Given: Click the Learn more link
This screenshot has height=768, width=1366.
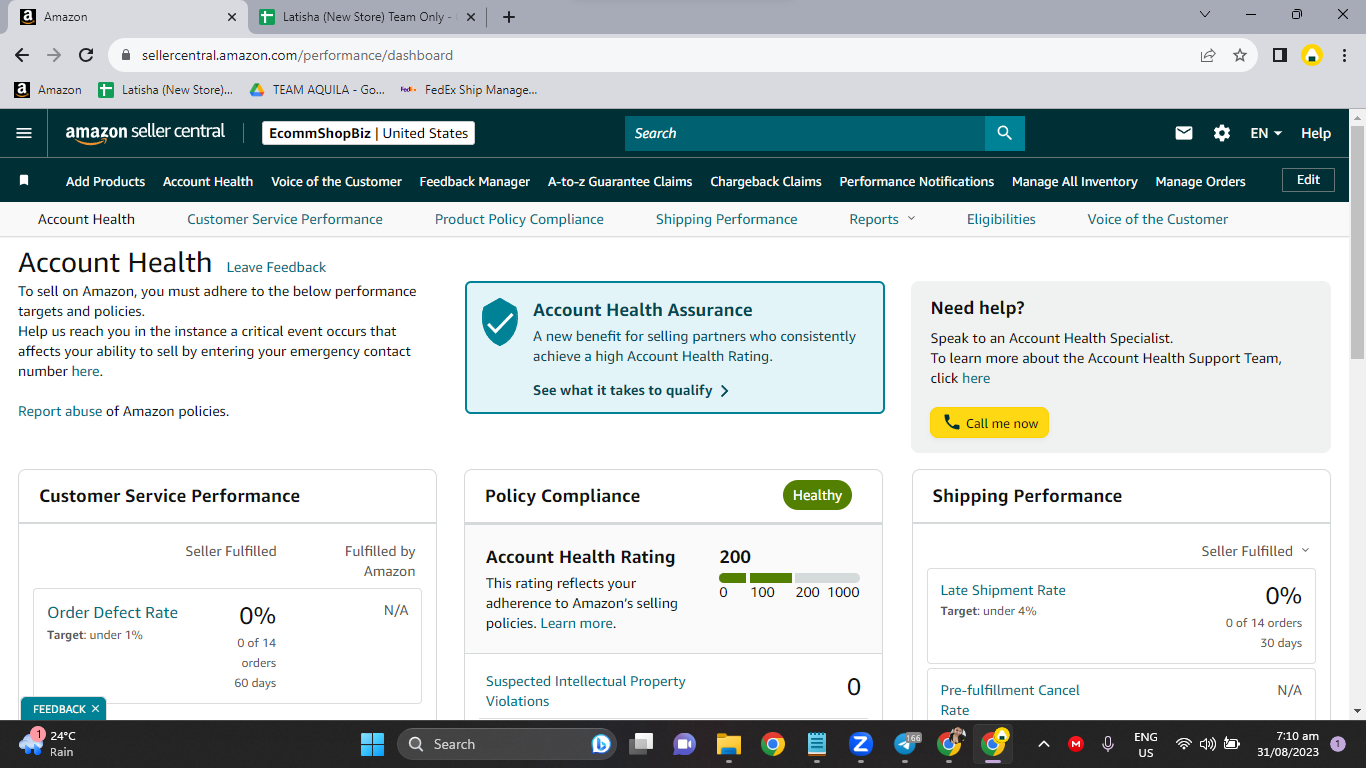Looking at the screenshot, I should 576,623.
